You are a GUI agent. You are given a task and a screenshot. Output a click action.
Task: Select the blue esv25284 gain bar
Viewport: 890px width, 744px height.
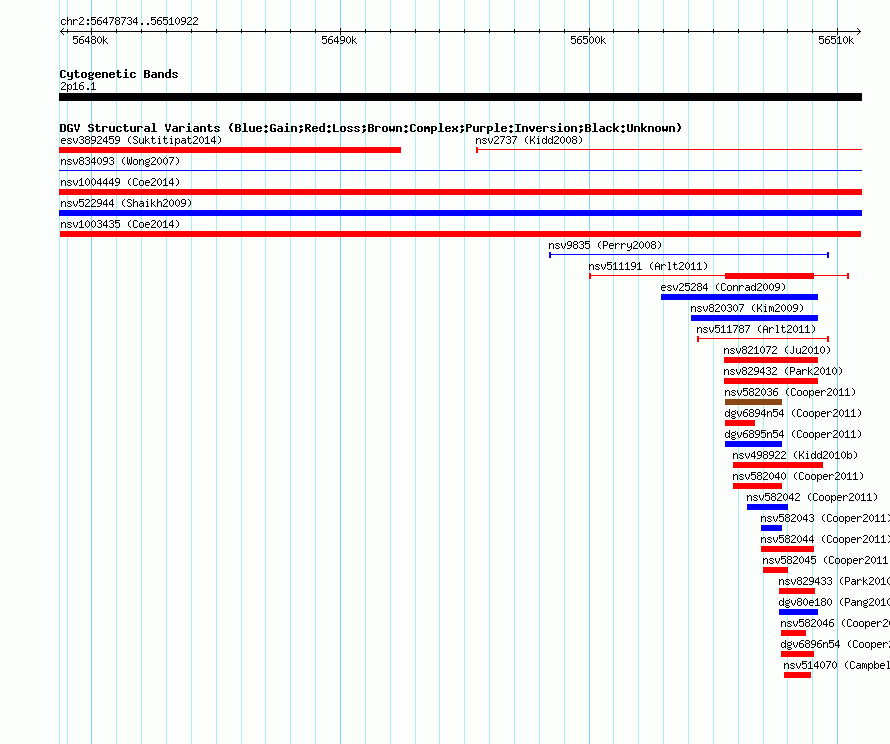tap(740, 297)
